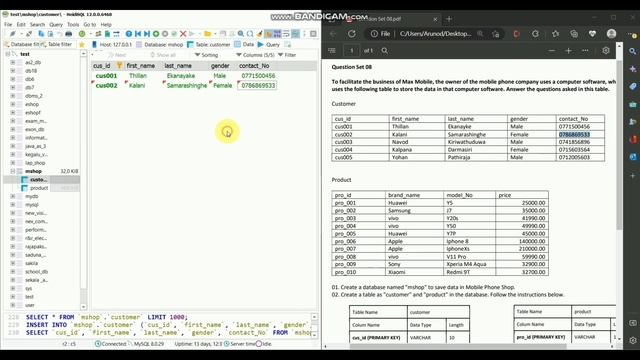Click the copy icon in HeidiSQL toolbar
The height and width of the screenshot is (360, 640).
(41, 34)
